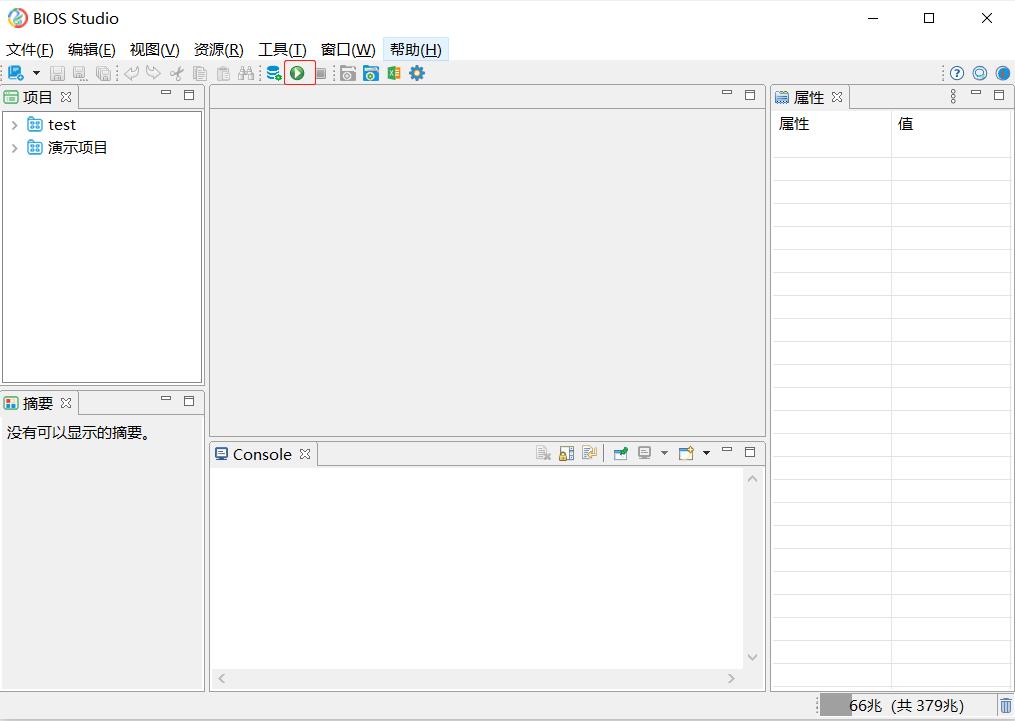Close the Console tab

click(x=305, y=454)
